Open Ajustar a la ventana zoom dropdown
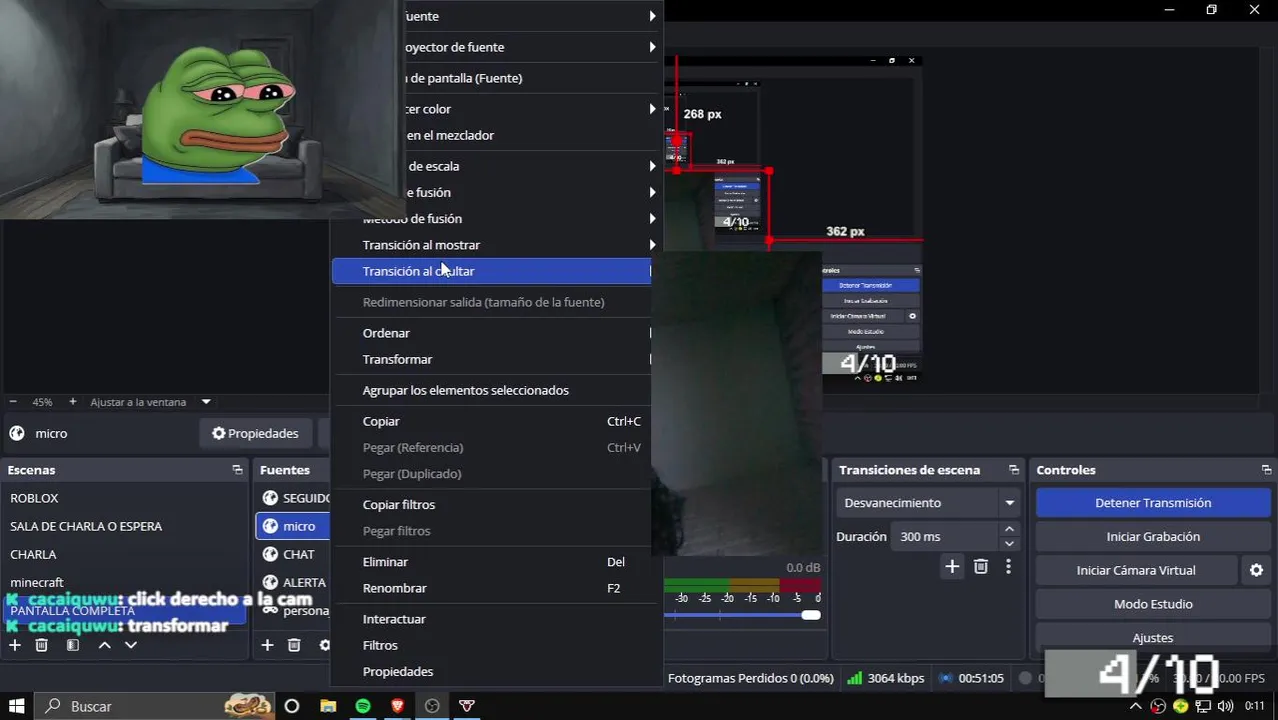This screenshot has height=720, width=1278. [x=206, y=402]
